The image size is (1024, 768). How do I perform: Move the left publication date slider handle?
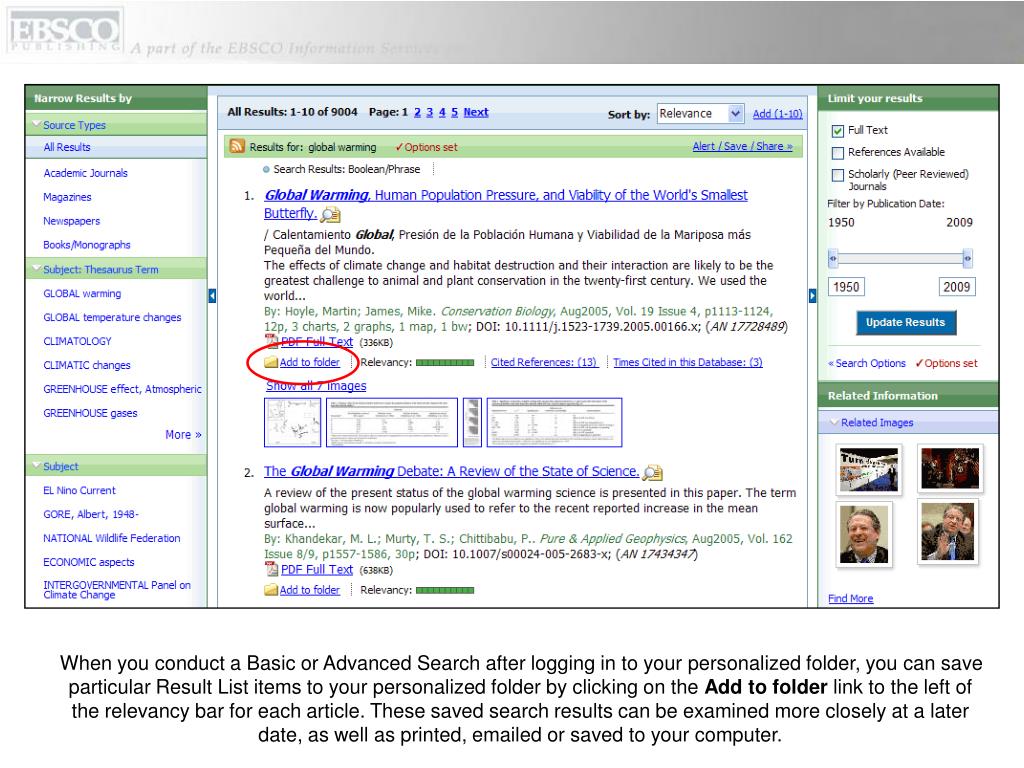coord(833,259)
